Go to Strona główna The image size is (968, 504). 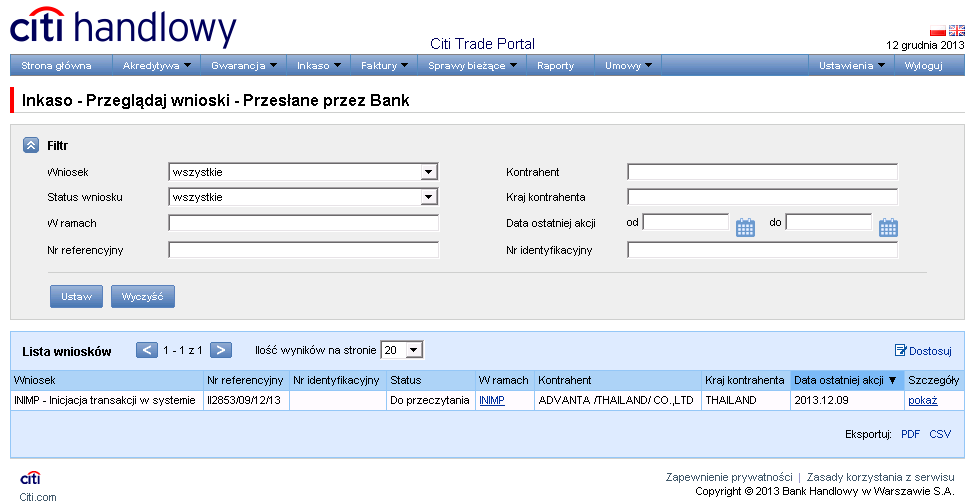coord(56,65)
